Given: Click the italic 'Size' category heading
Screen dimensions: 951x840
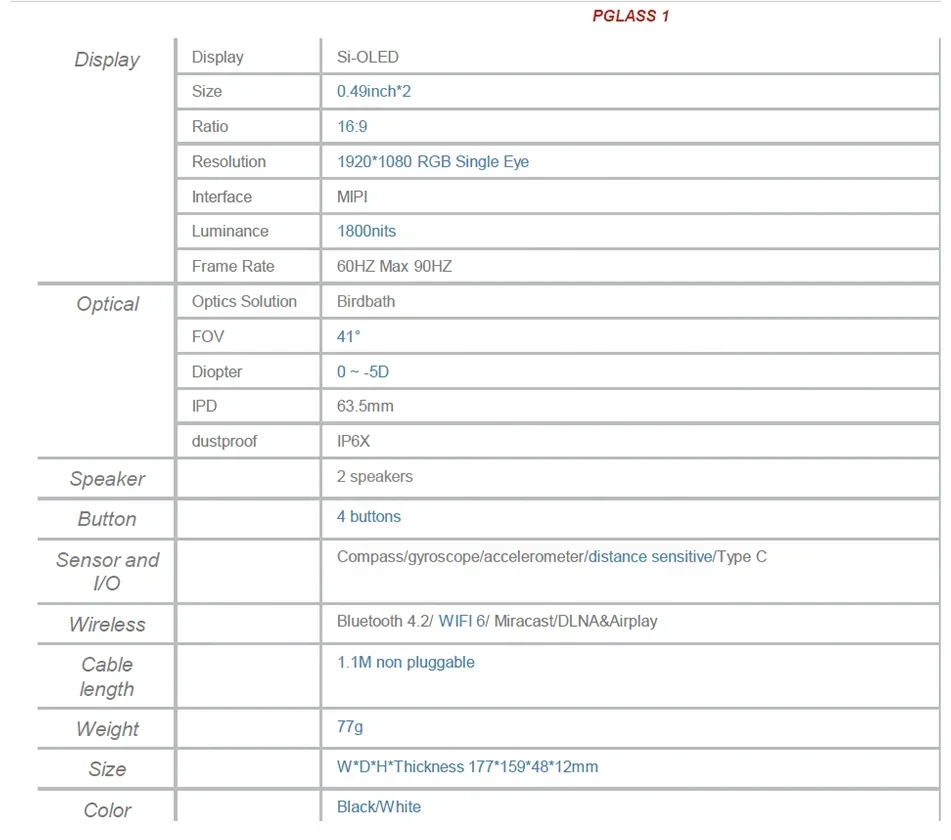Looking at the screenshot, I should point(107,770).
